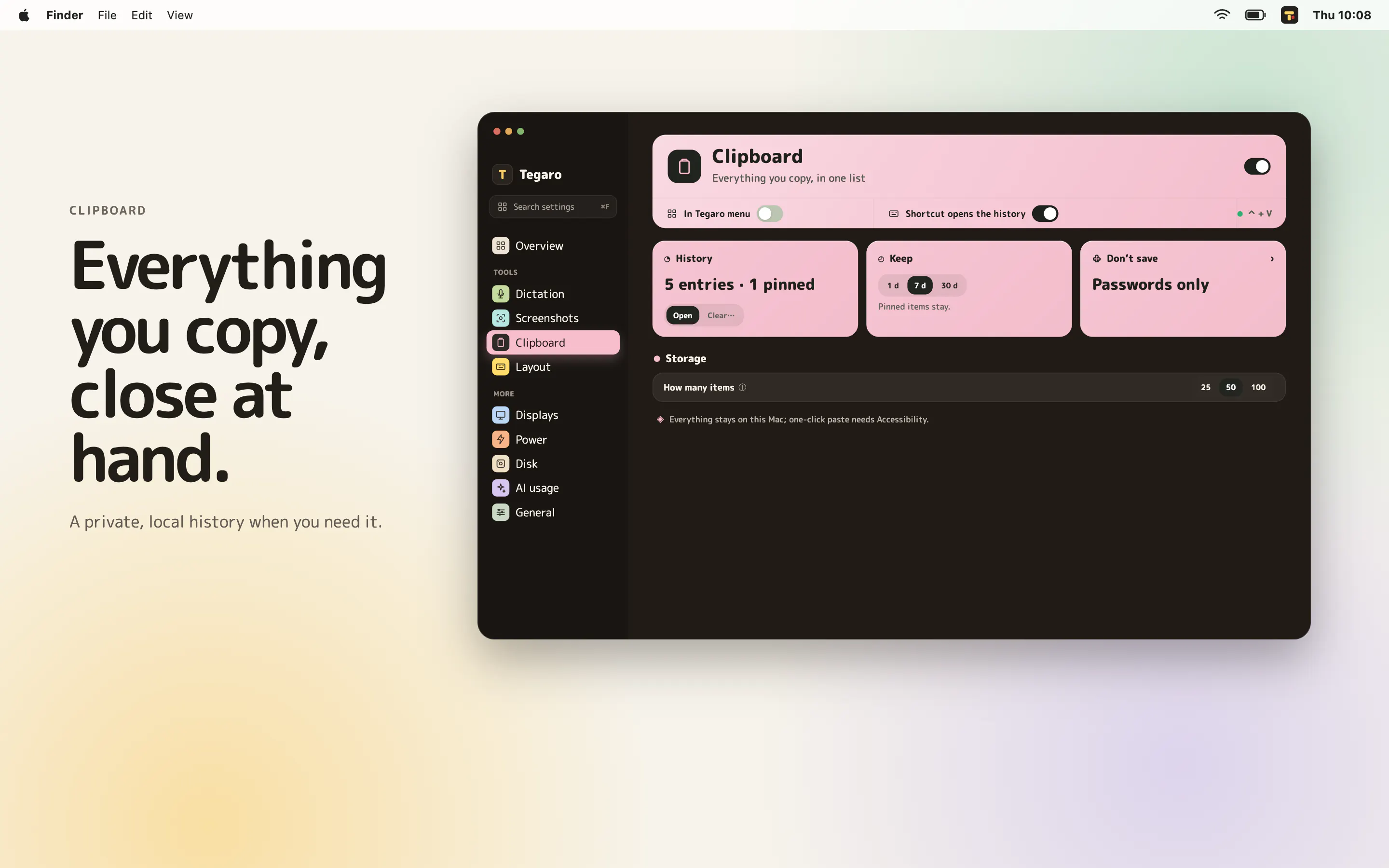Click the keyboard icon beside Shortcut opens history
1389x868 pixels.
[x=894, y=214]
